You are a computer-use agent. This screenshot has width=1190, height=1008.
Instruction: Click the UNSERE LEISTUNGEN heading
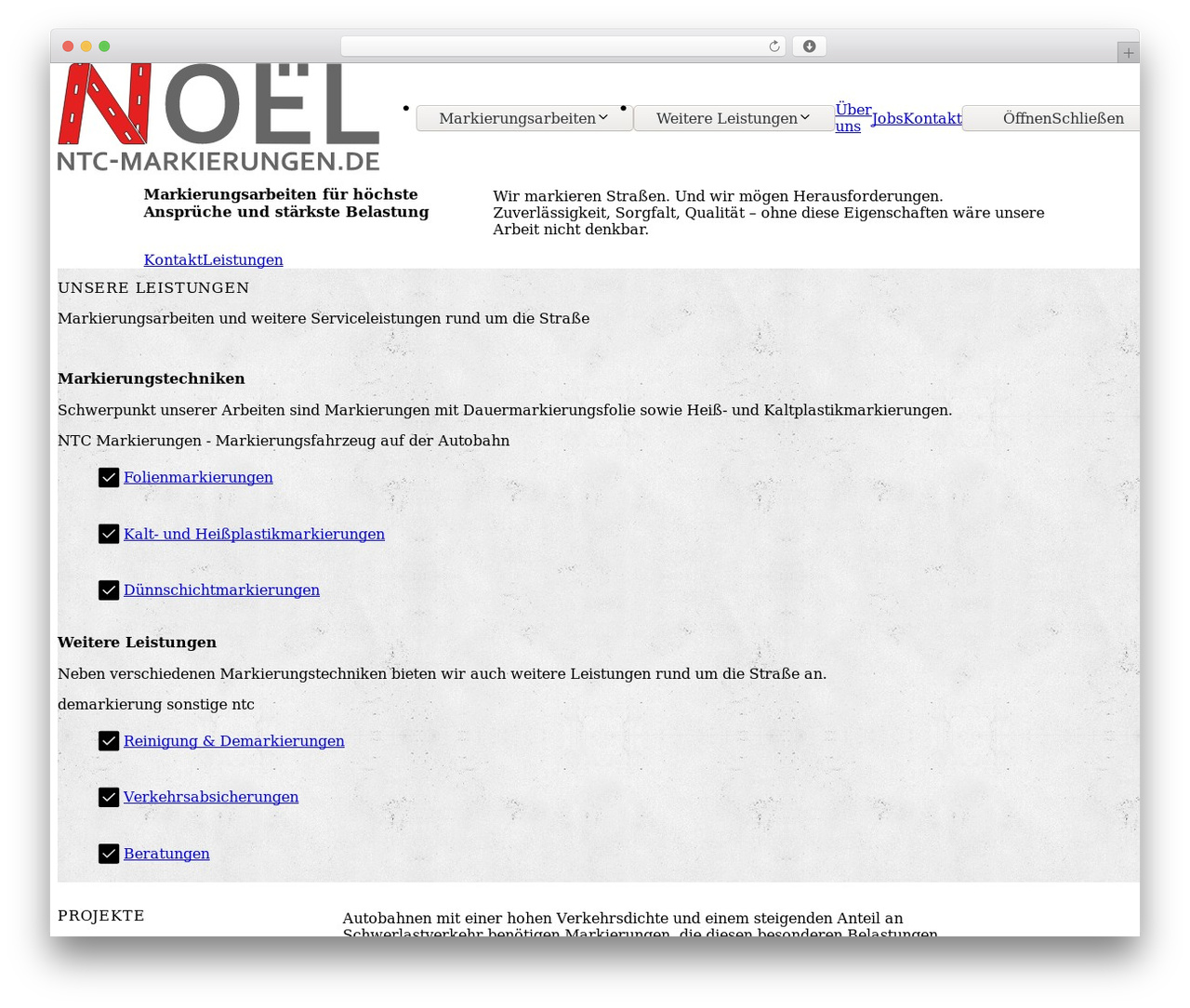point(153,288)
